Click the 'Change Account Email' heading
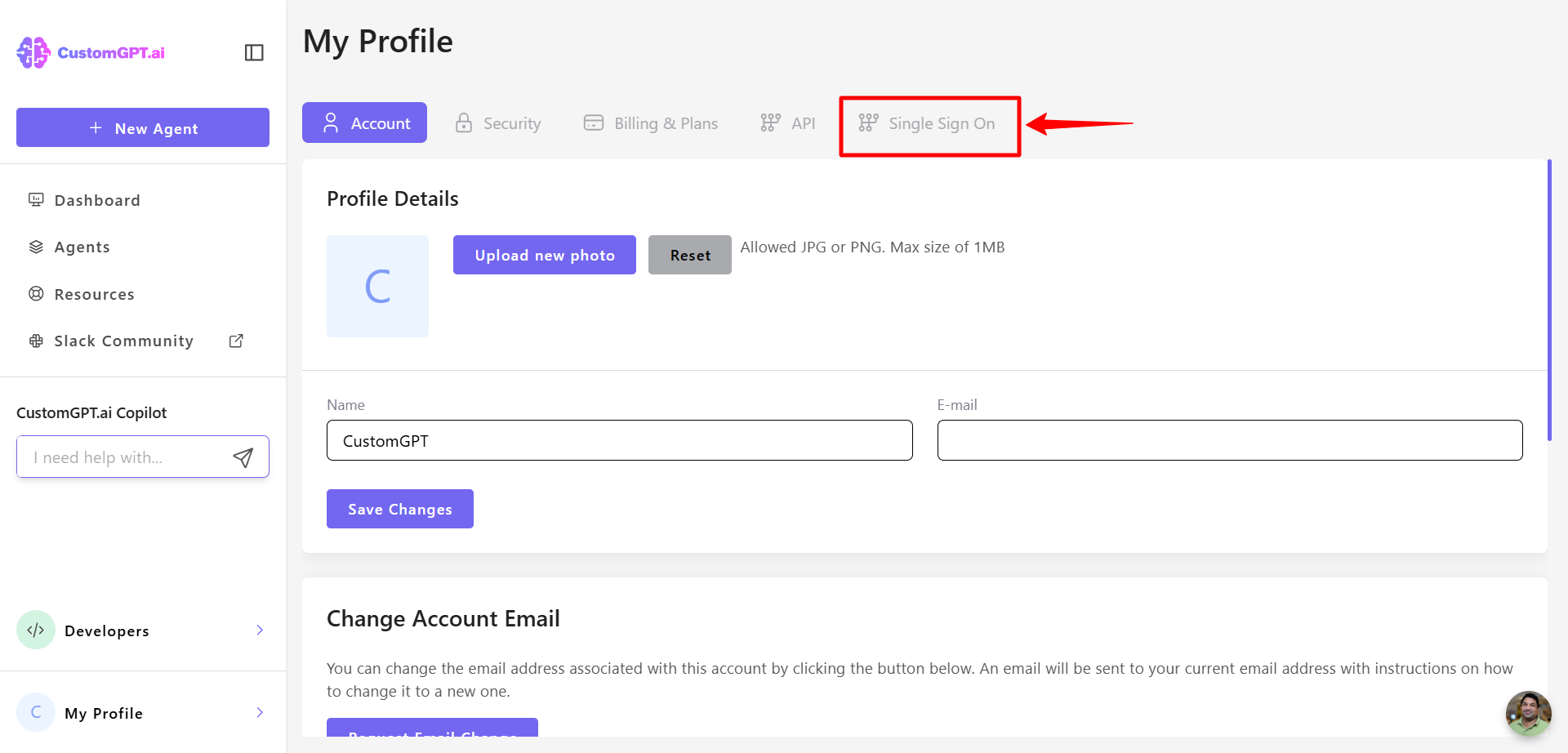This screenshot has width=1568, height=753. (443, 618)
